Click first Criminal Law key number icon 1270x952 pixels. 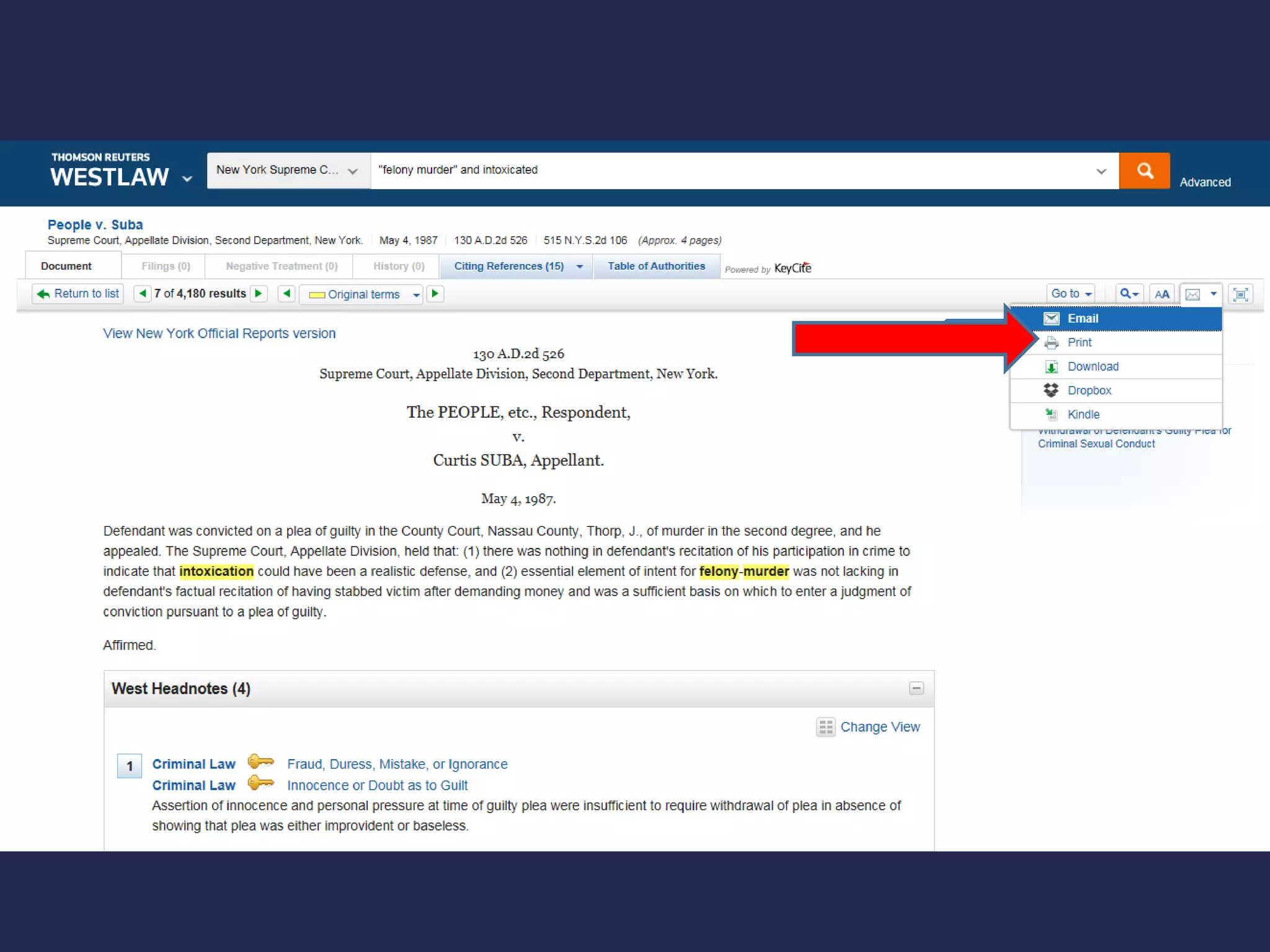(x=260, y=762)
